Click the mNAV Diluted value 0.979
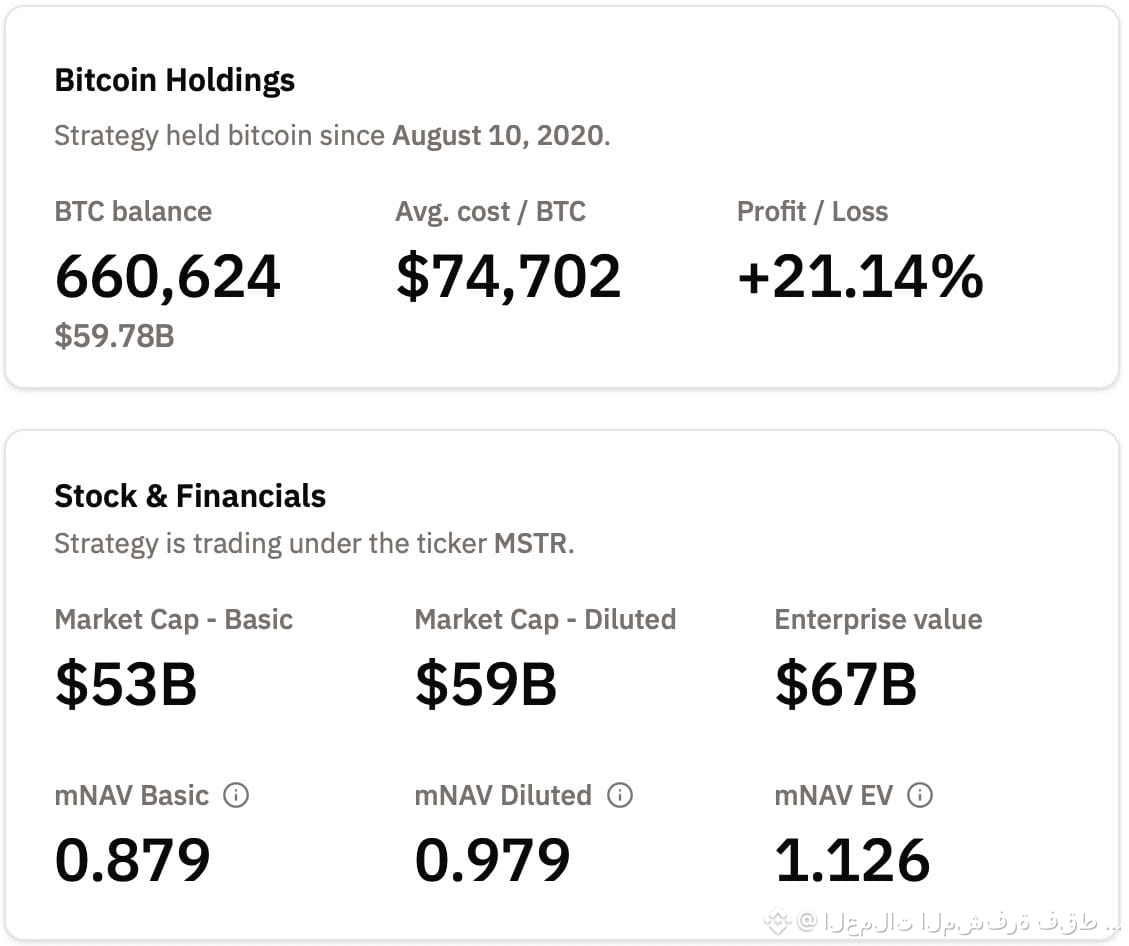The width and height of the screenshot is (1129, 946). click(x=492, y=858)
